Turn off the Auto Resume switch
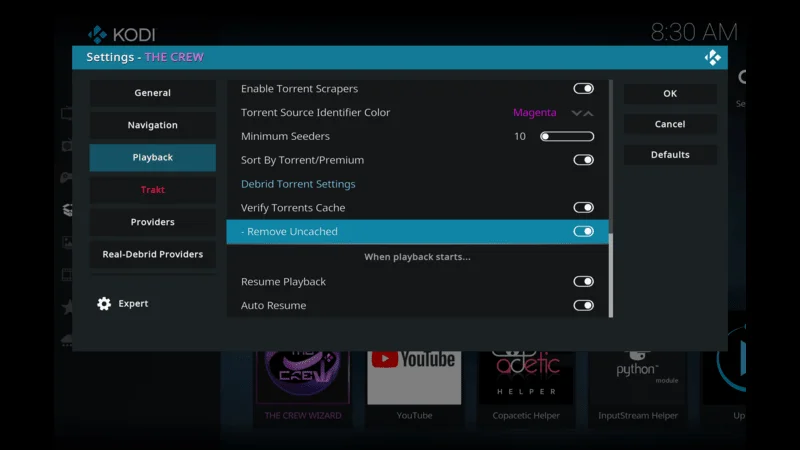 pos(583,306)
